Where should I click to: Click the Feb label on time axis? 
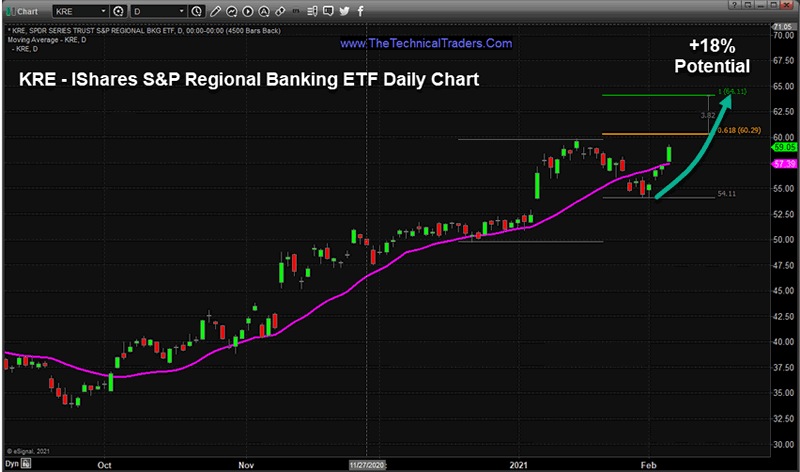tap(648, 465)
